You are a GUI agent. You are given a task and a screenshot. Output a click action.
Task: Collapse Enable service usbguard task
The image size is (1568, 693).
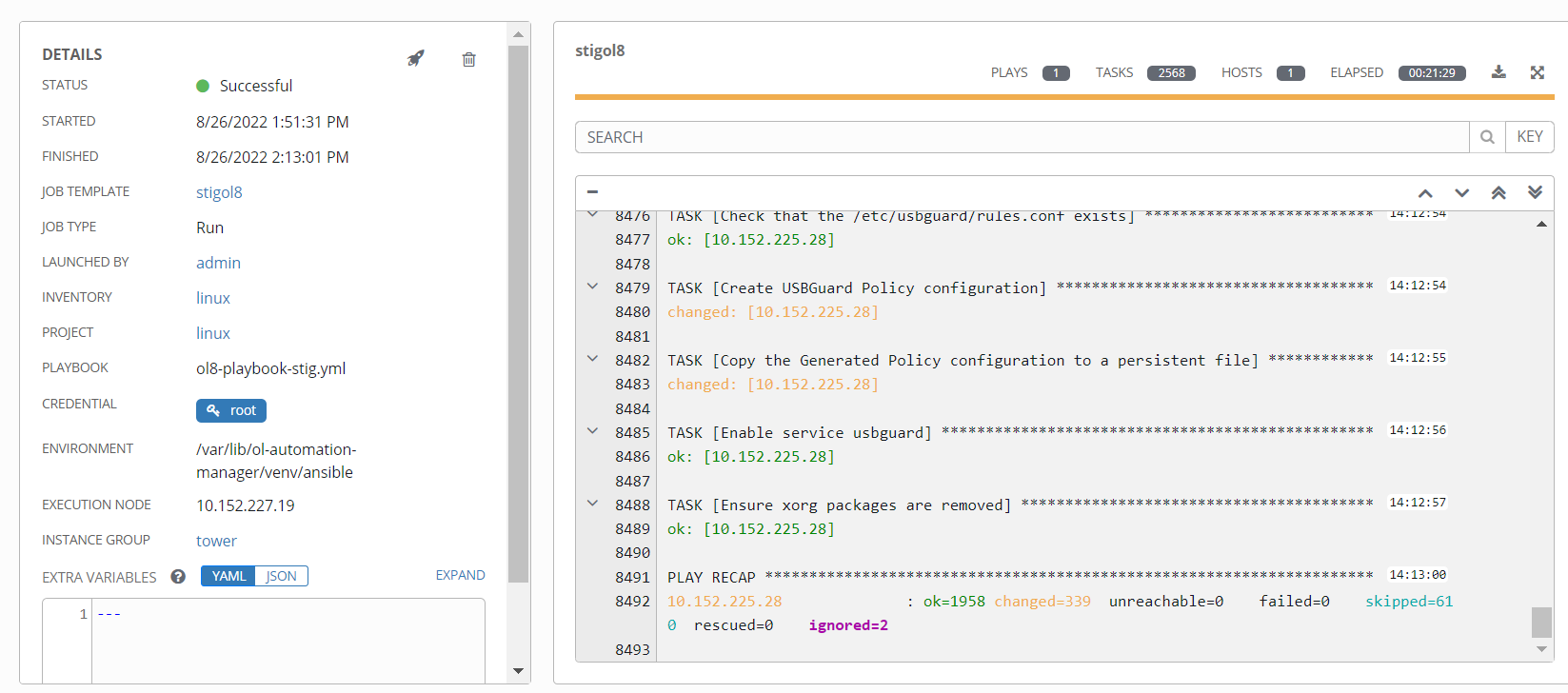592,431
